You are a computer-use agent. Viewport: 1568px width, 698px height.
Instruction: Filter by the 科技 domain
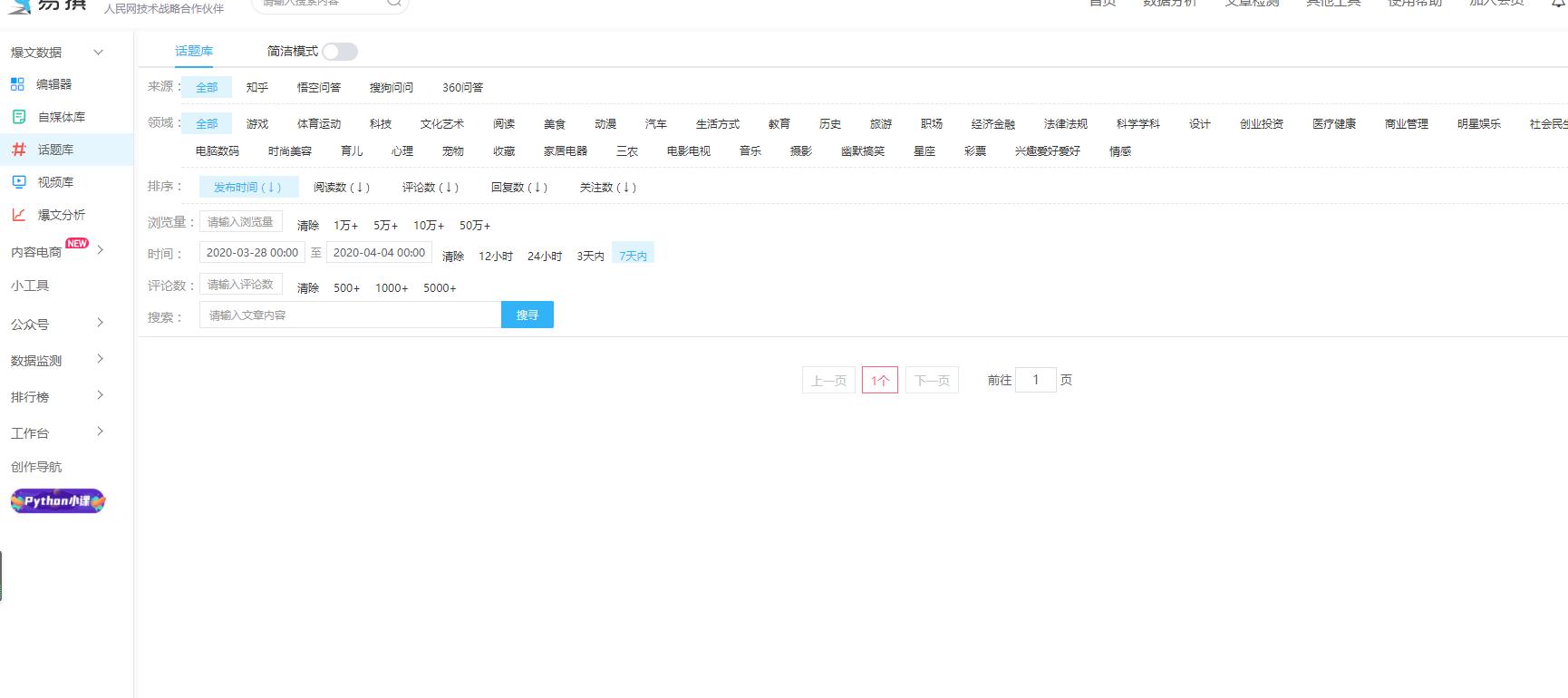381,124
